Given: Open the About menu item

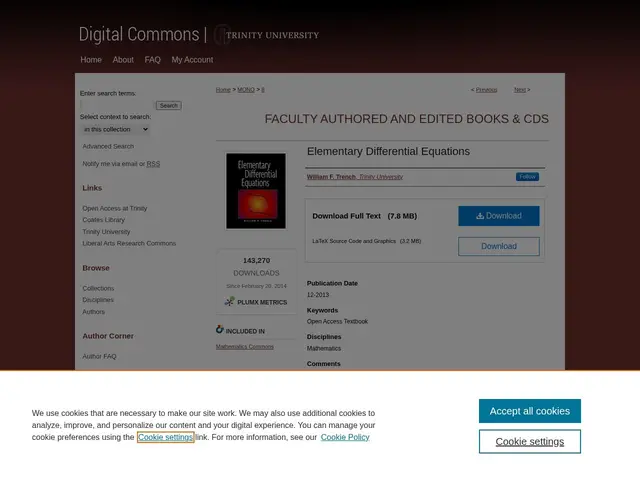Looking at the screenshot, I should 123,60.
